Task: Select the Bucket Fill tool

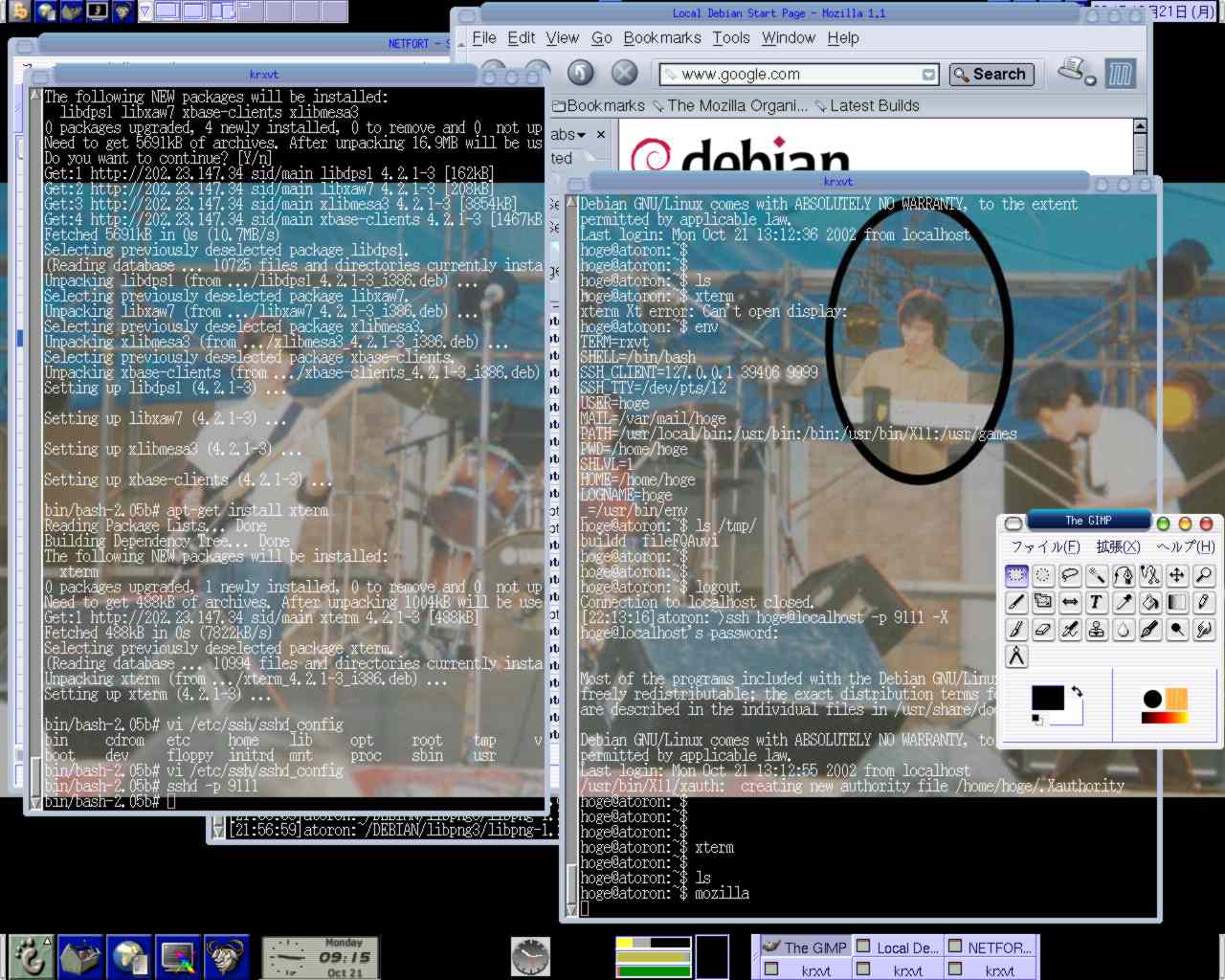Action: coord(1150,602)
